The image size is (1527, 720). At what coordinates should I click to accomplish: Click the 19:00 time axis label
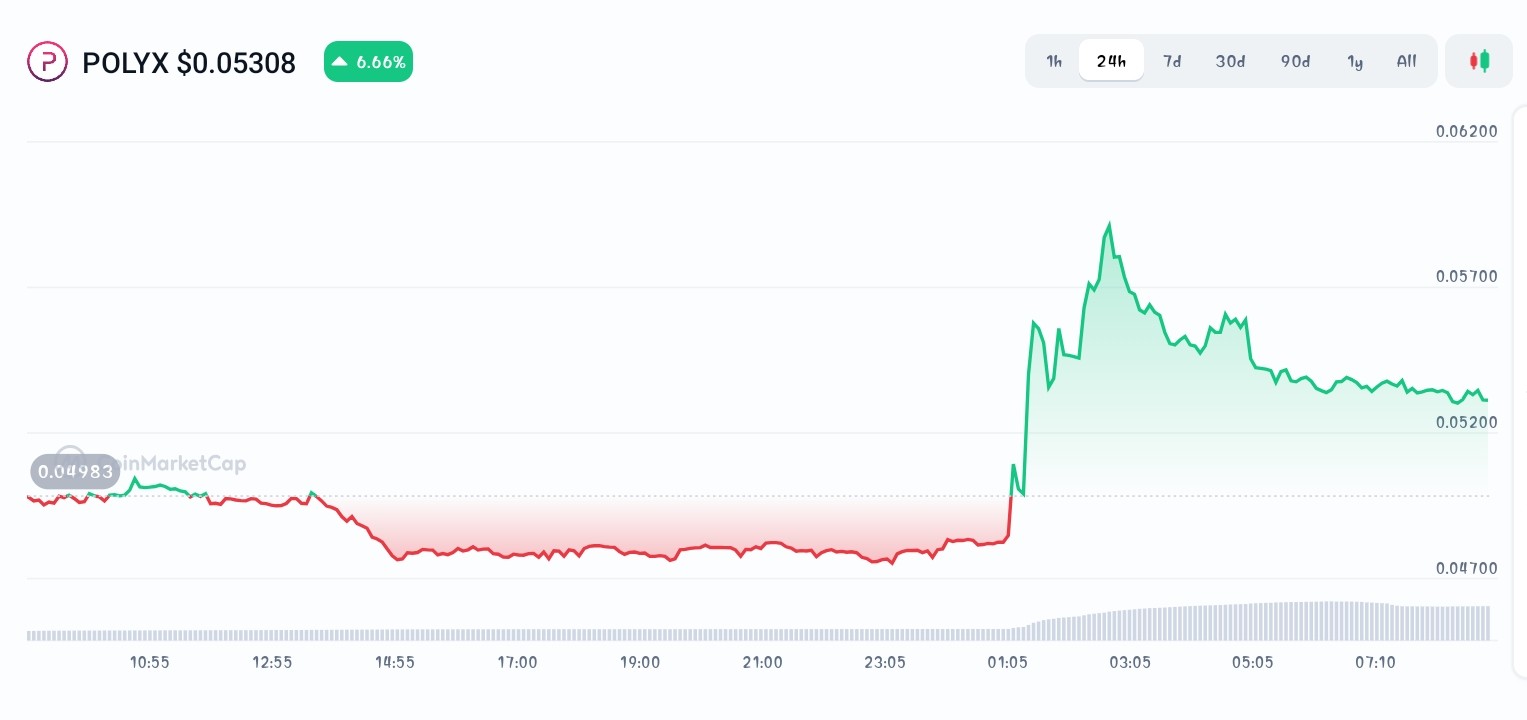pyautogui.click(x=640, y=662)
